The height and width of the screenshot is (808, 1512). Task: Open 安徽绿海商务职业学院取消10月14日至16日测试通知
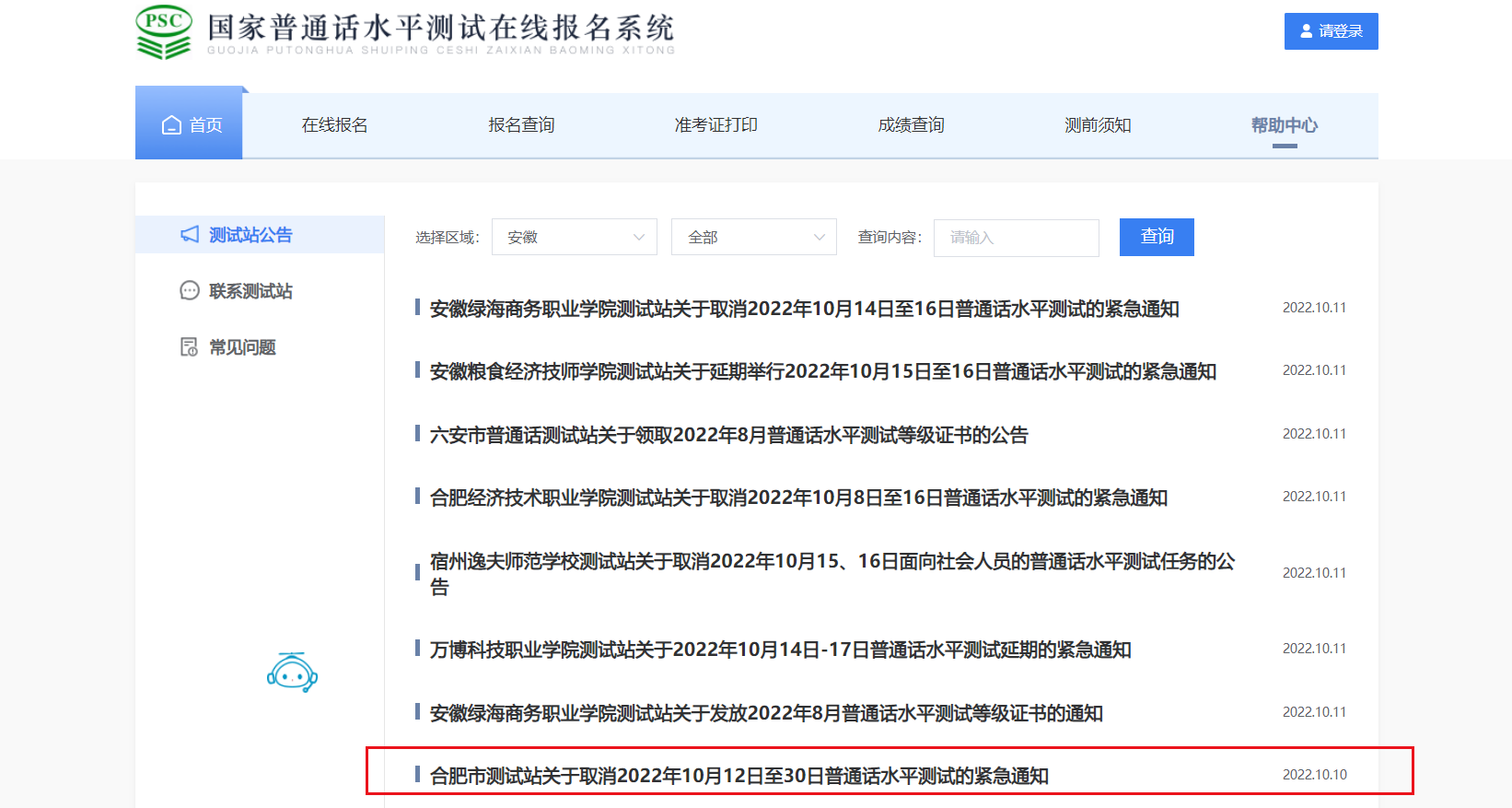click(805, 309)
